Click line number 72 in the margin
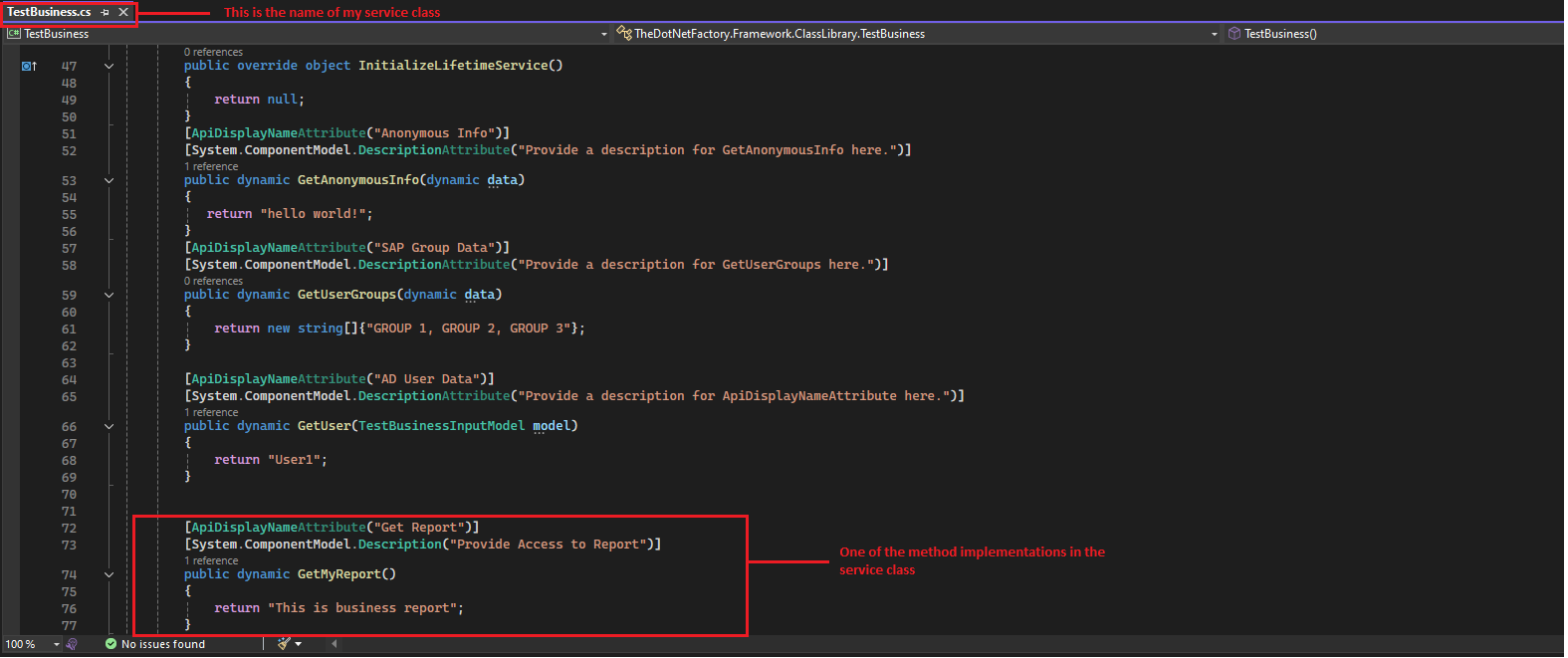Image resolution: width=1568 pixels, height=658 pixels. [x=69, y=528]
